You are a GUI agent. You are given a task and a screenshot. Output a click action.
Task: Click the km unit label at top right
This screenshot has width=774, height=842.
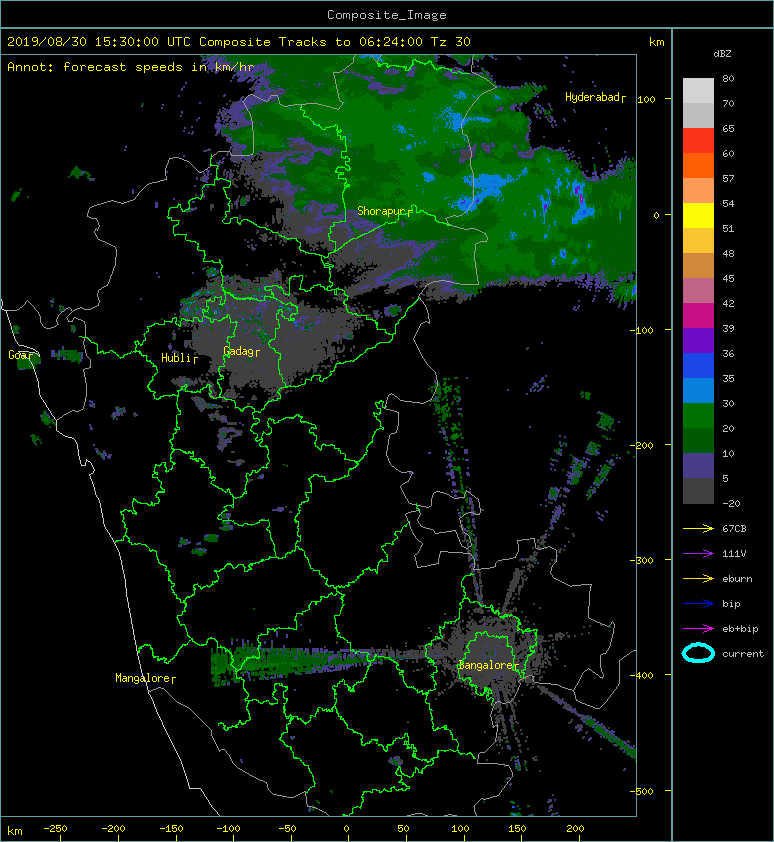pos(656,42)
